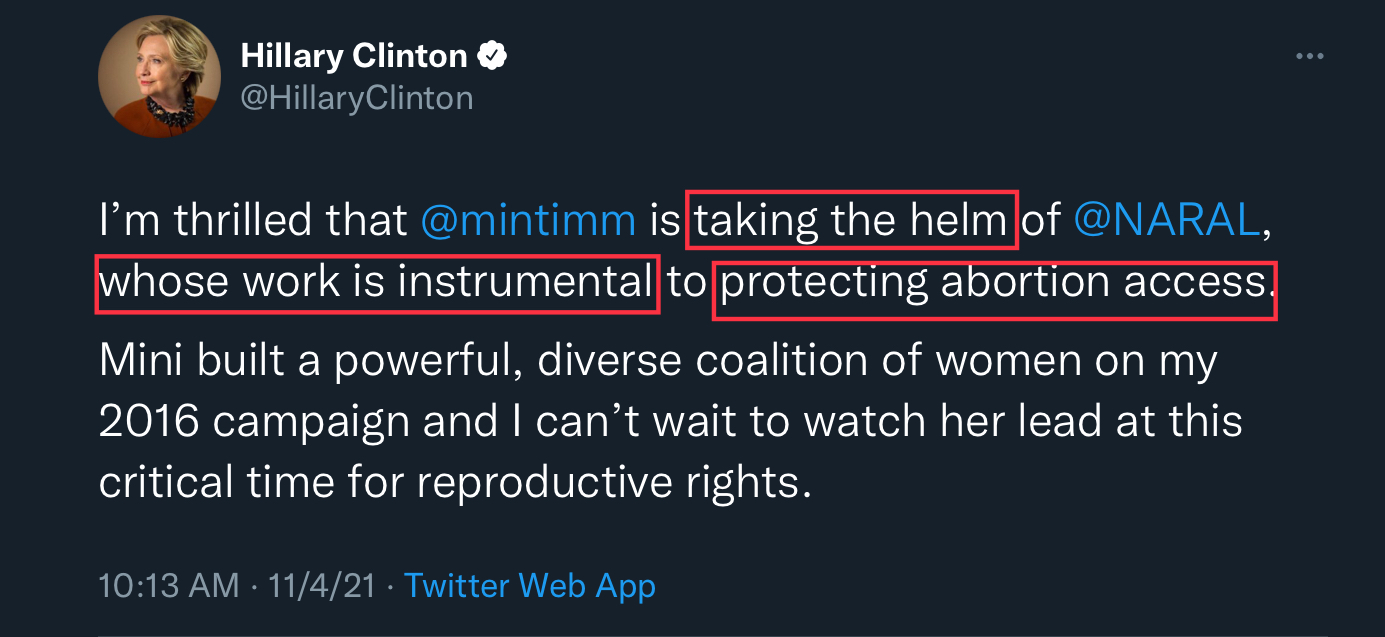Visit the @NARAL mention link
1385x637 pixels.
pyautogui.click(x=1166, y=220)
